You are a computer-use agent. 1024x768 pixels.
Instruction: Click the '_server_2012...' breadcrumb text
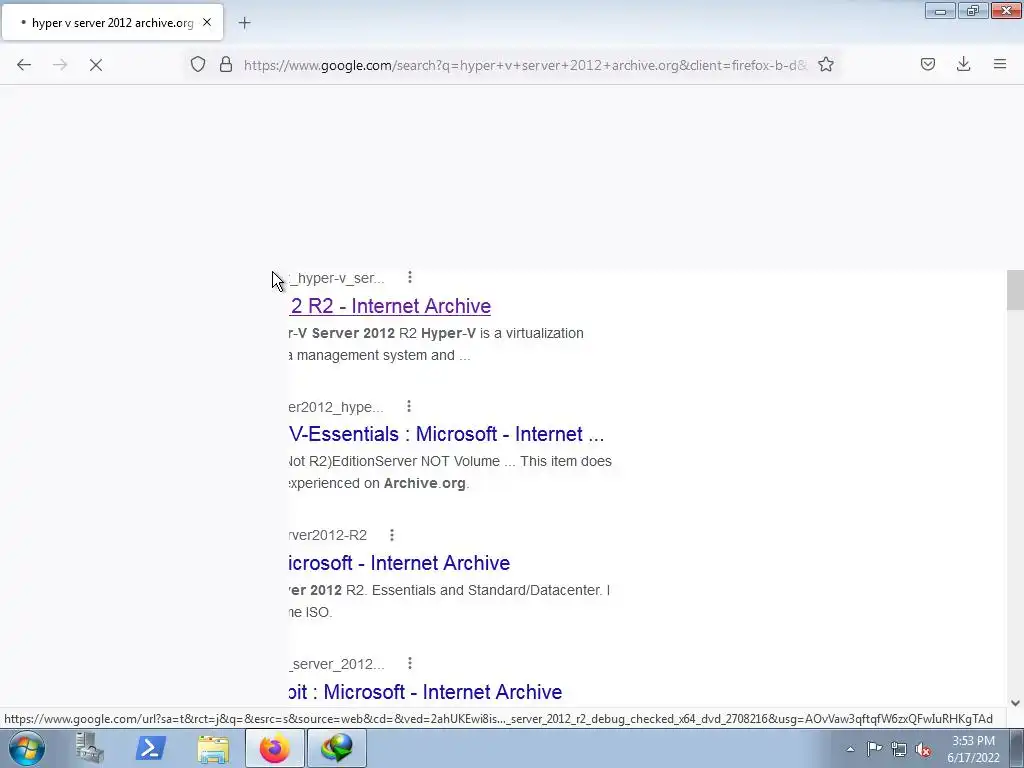click(x=337, y=664)
